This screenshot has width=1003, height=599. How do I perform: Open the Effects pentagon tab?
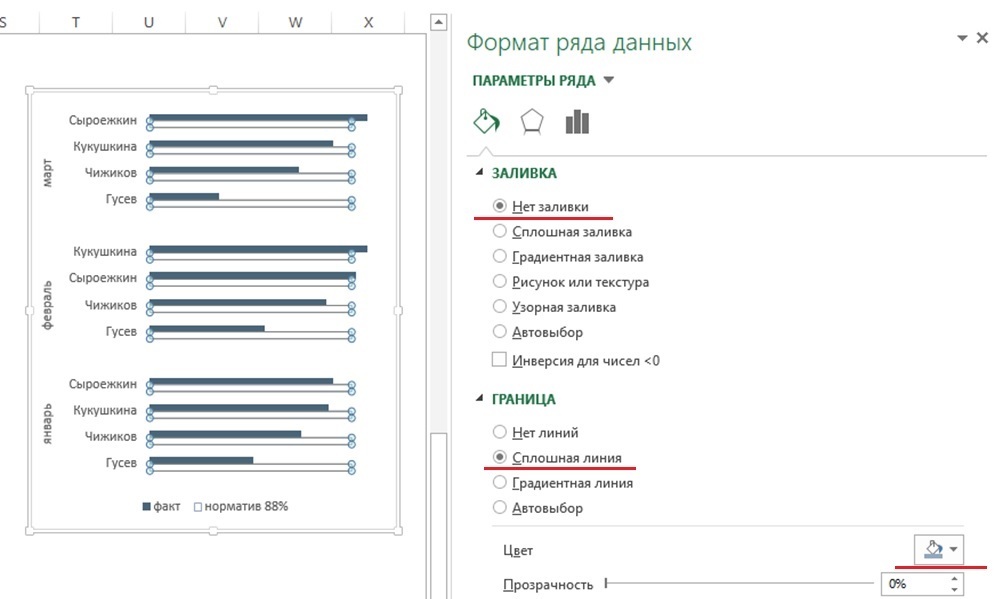tap(532, 122)
